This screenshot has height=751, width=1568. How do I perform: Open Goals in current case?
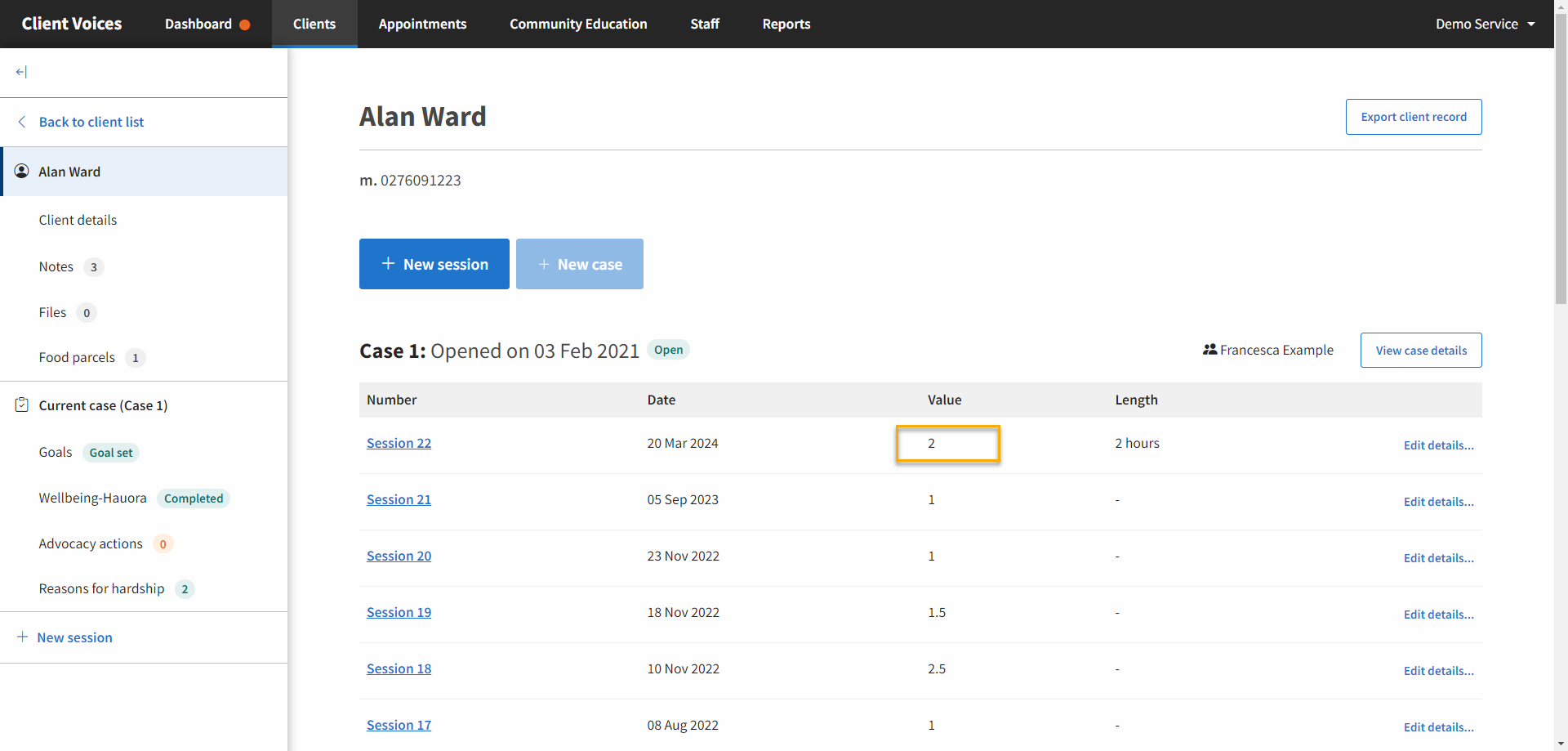click(56, 452)
